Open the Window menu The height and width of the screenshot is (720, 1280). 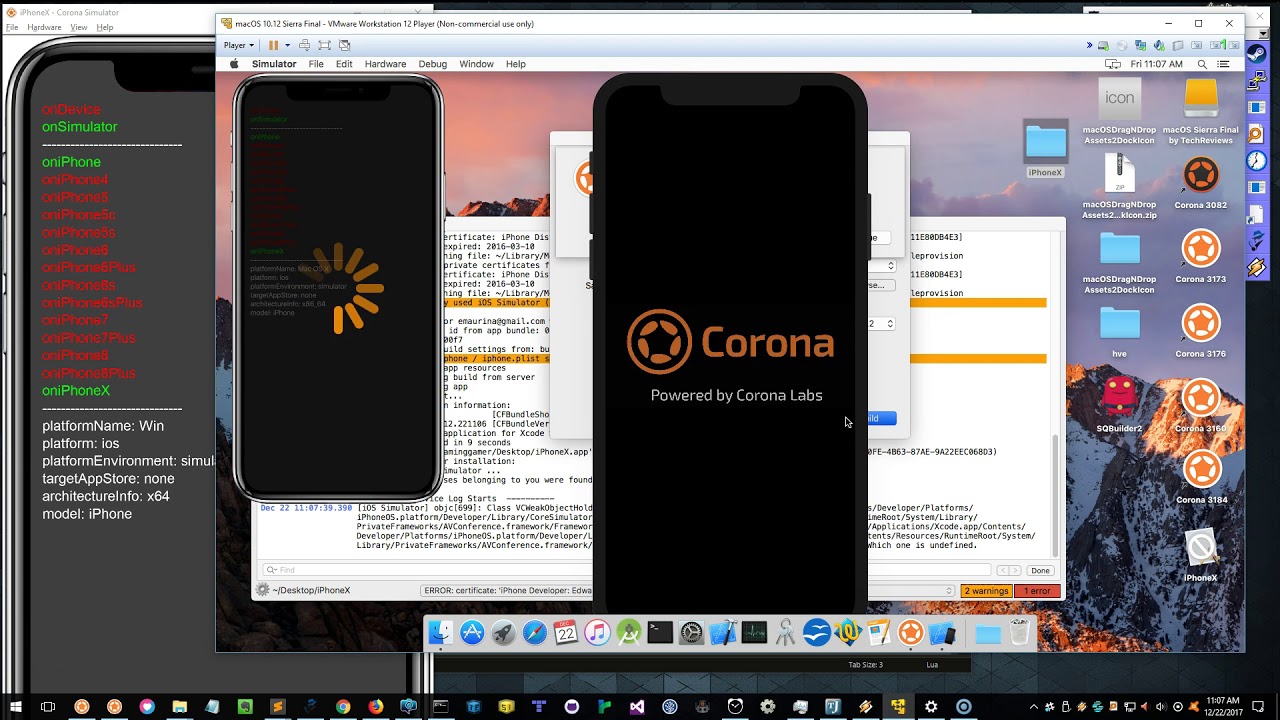(x=476, y=64)
